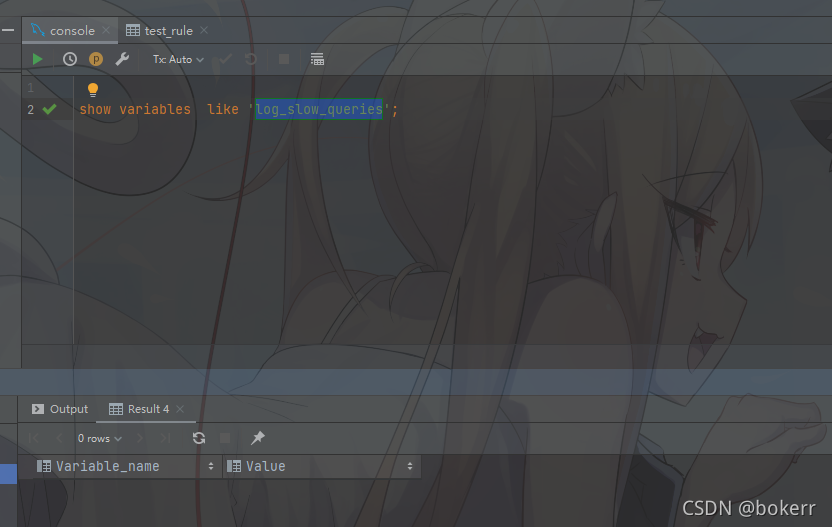Screen dimensions: 832x527
Task: Reload the result set
Action: [x=199, y=438]
